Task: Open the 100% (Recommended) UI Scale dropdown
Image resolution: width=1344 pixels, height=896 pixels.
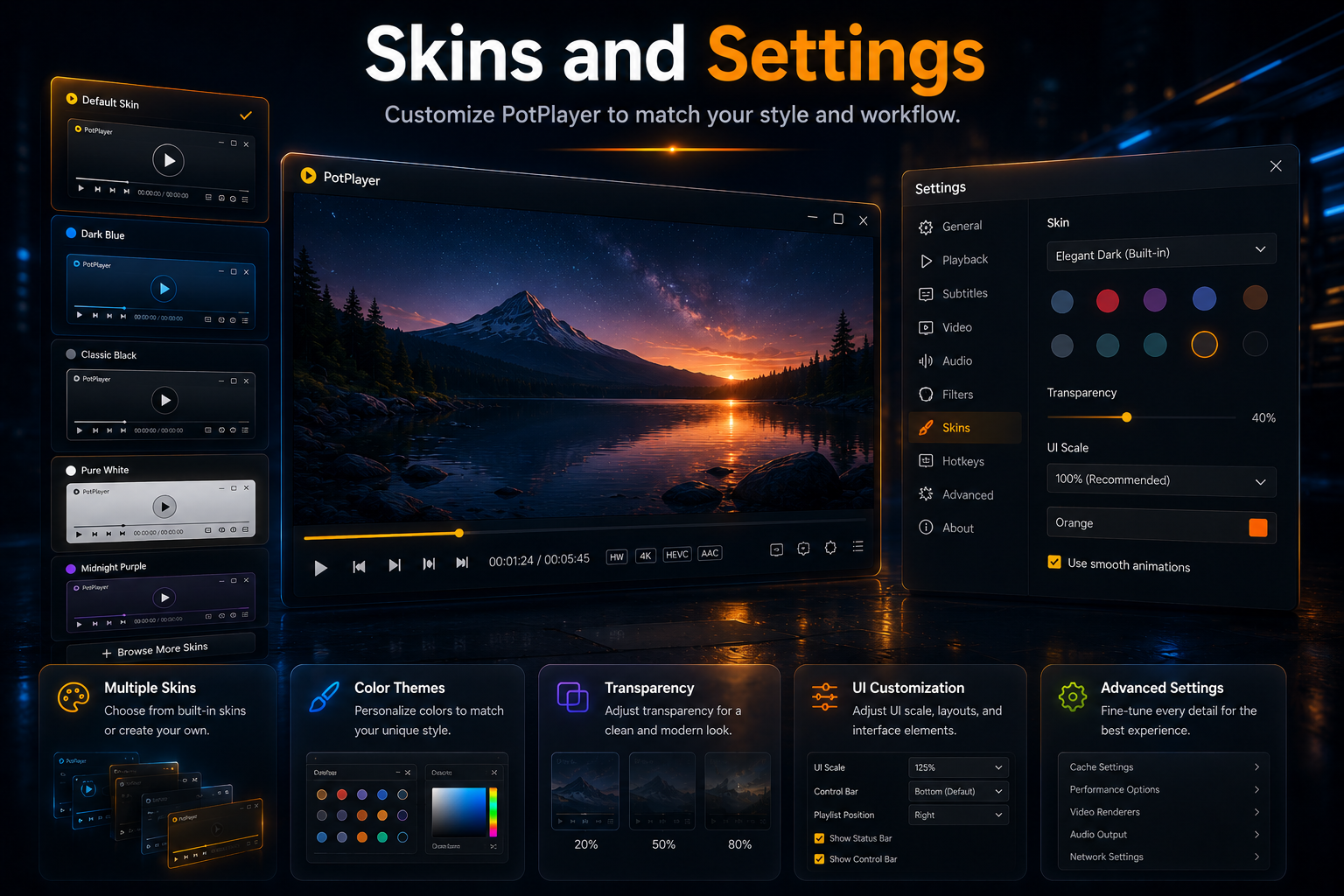Action: point(1161,480)
